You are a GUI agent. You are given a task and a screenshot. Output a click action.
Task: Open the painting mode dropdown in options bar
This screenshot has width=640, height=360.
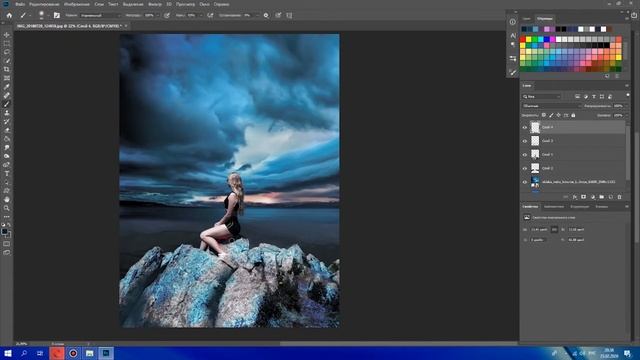tap(100, 16)
